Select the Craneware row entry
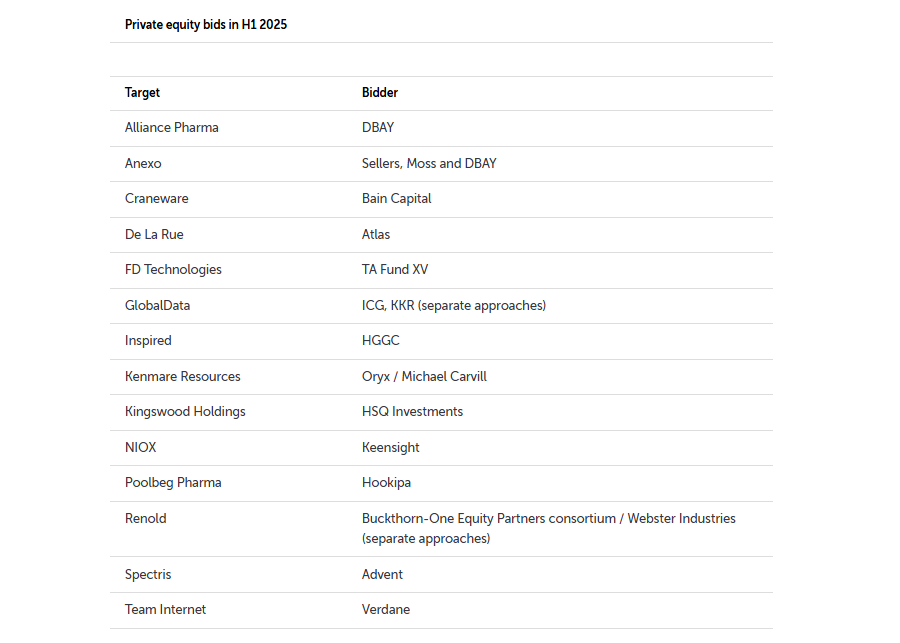The height and width of the screenshot is (643, 900). pos(157,199)
